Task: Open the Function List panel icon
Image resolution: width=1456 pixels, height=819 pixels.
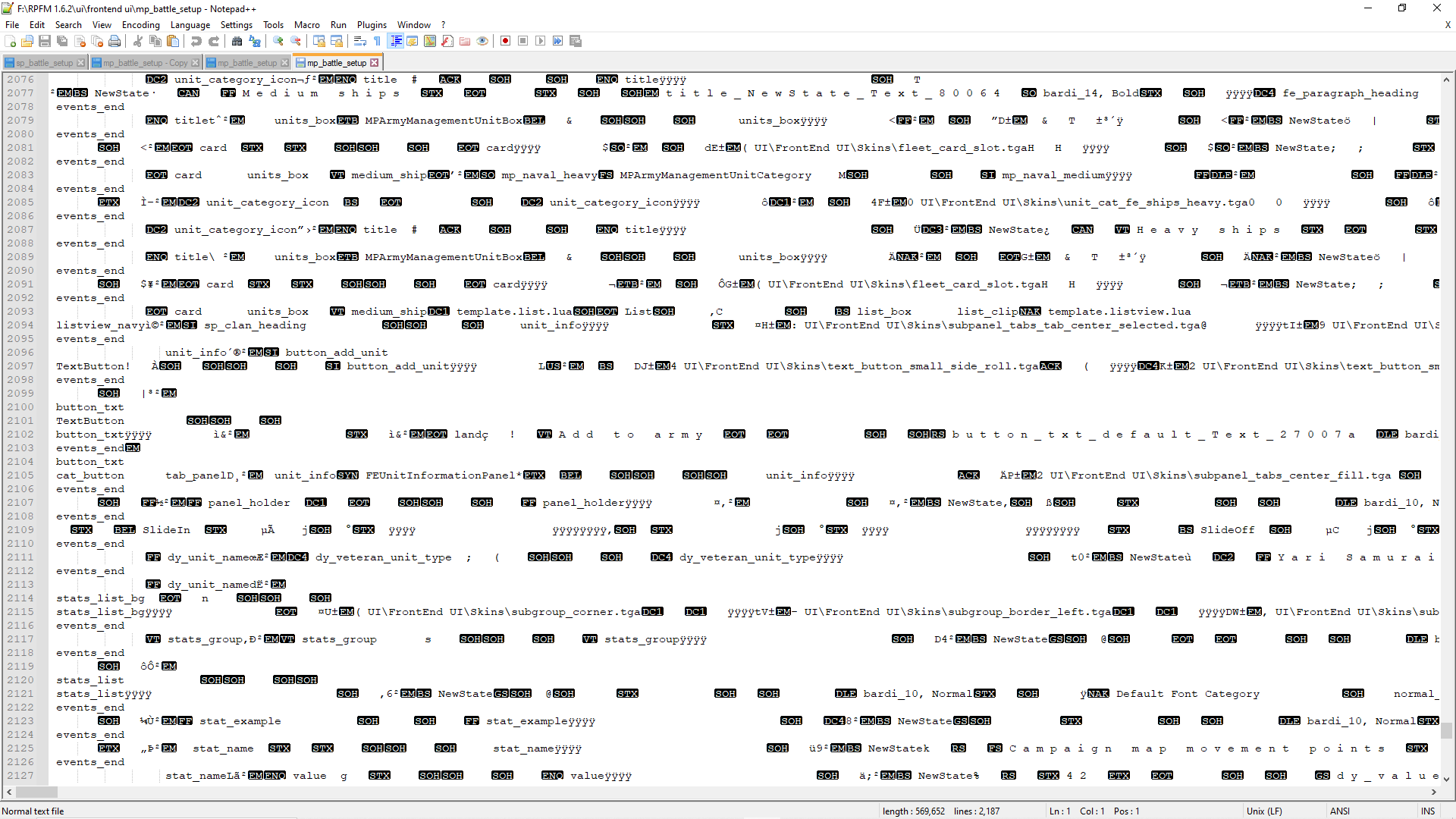Action: [x=447, y=41]
